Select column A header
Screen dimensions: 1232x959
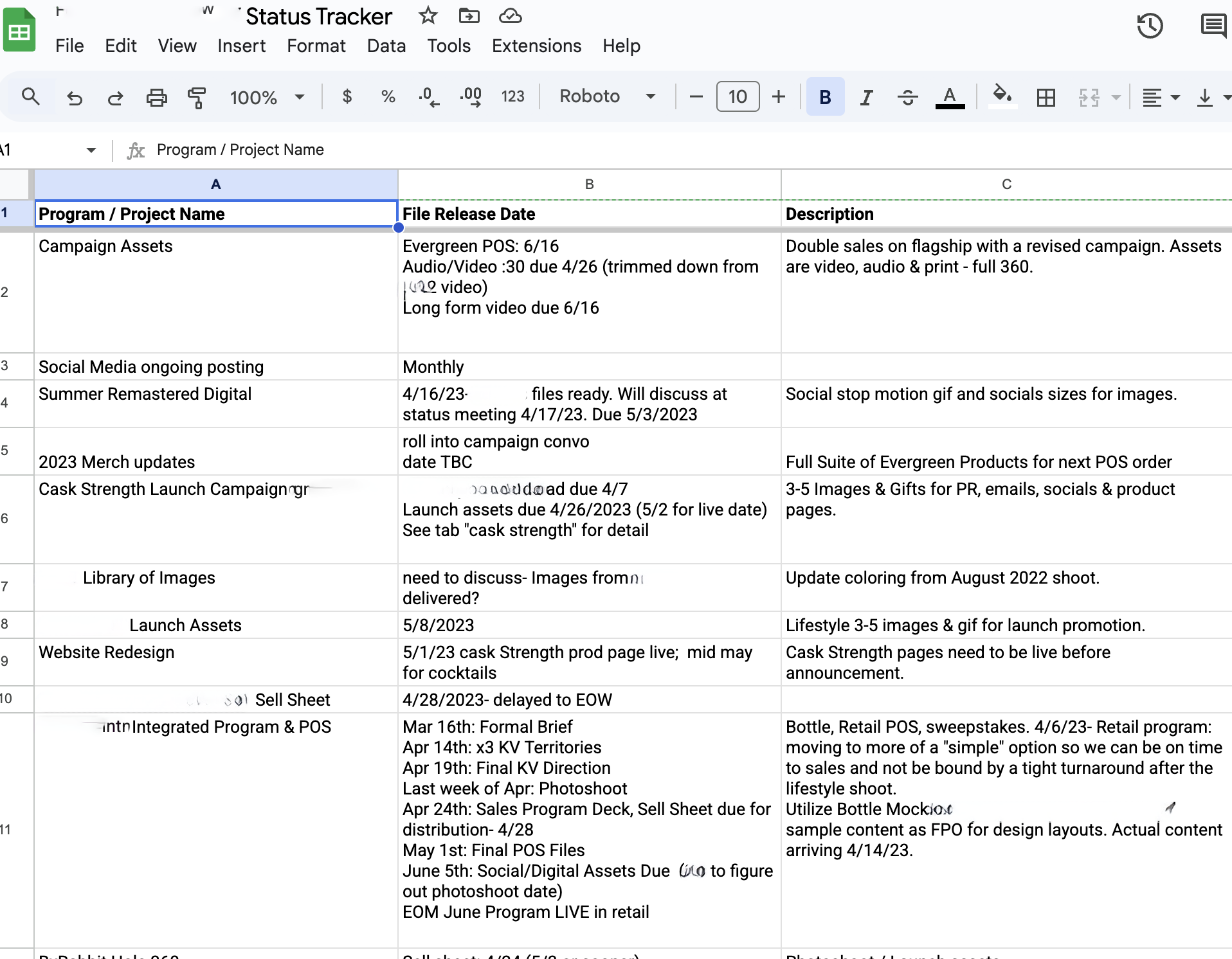[216, 184]
